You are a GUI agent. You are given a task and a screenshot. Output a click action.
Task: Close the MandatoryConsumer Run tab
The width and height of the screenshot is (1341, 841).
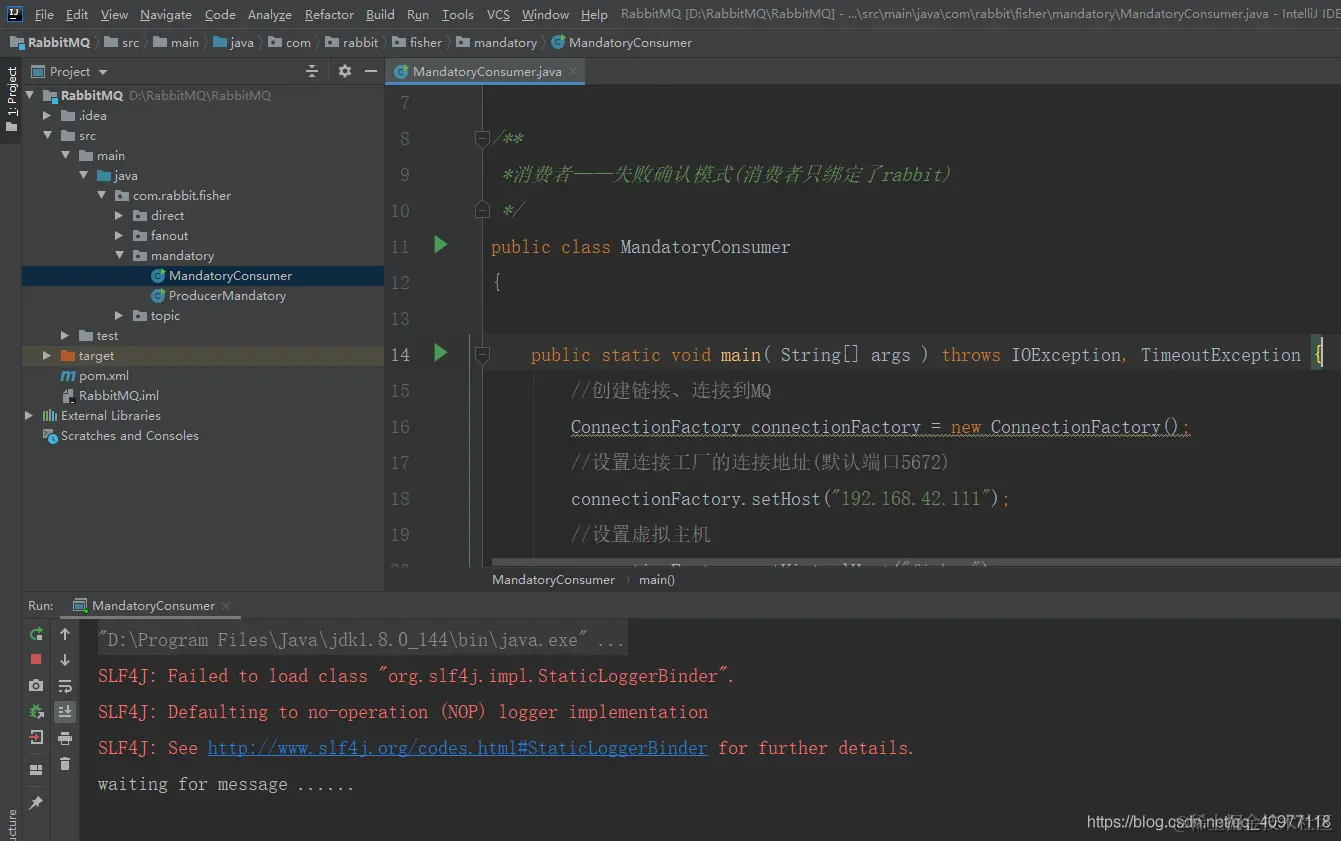pos(226,606)
